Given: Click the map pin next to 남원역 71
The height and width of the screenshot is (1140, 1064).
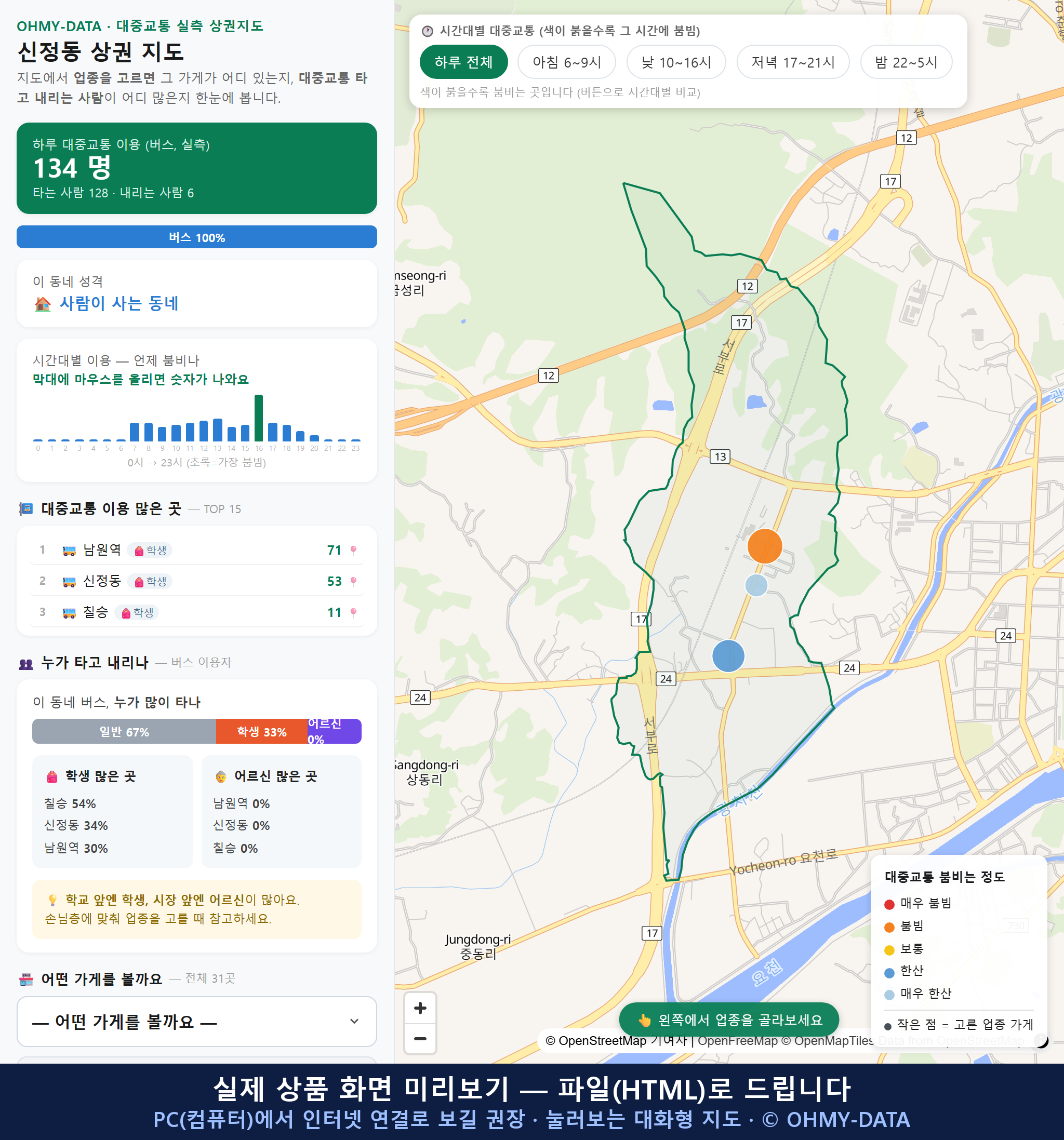Looking at the screenshot, I should [353, 551].
